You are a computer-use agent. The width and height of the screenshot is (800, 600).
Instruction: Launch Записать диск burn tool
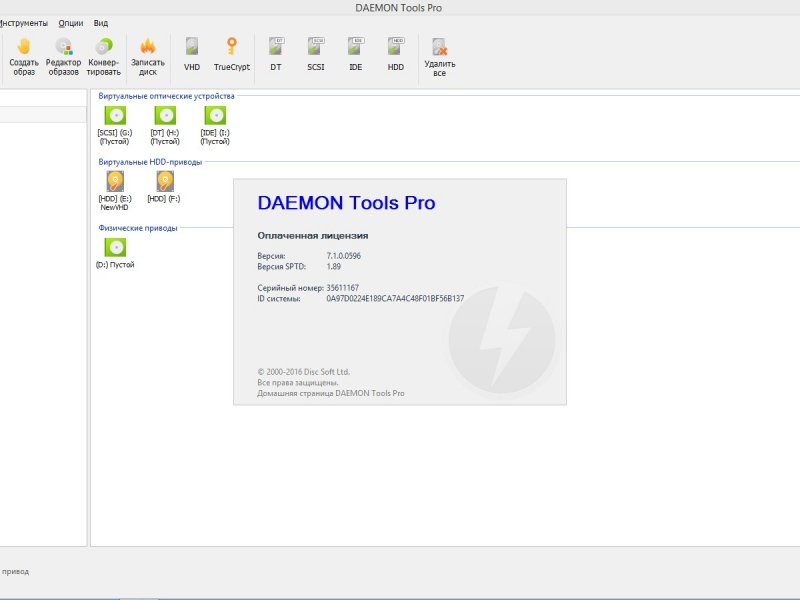pos(148,57)
